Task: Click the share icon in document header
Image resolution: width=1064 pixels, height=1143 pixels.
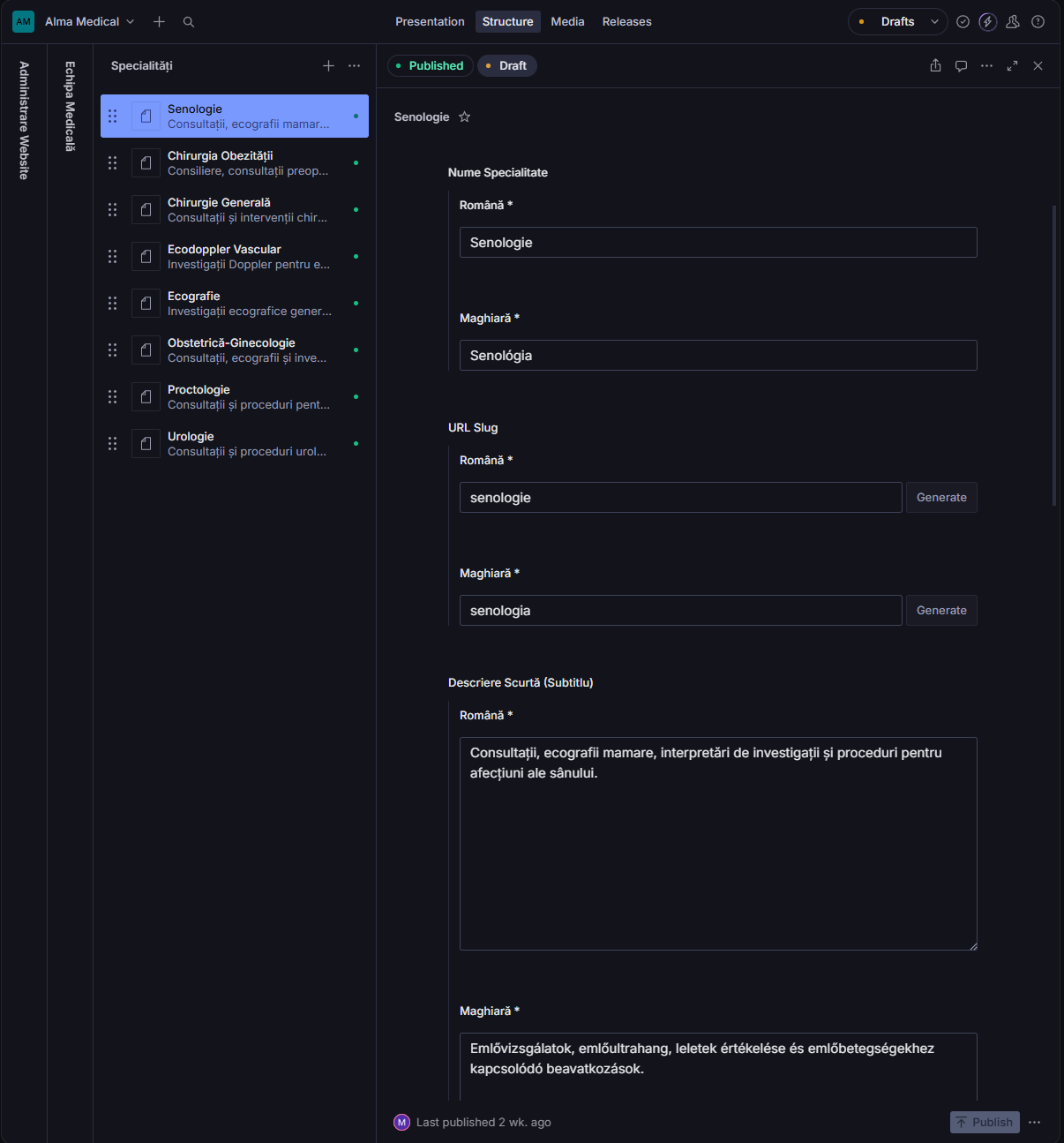Action: click(935, 65)
